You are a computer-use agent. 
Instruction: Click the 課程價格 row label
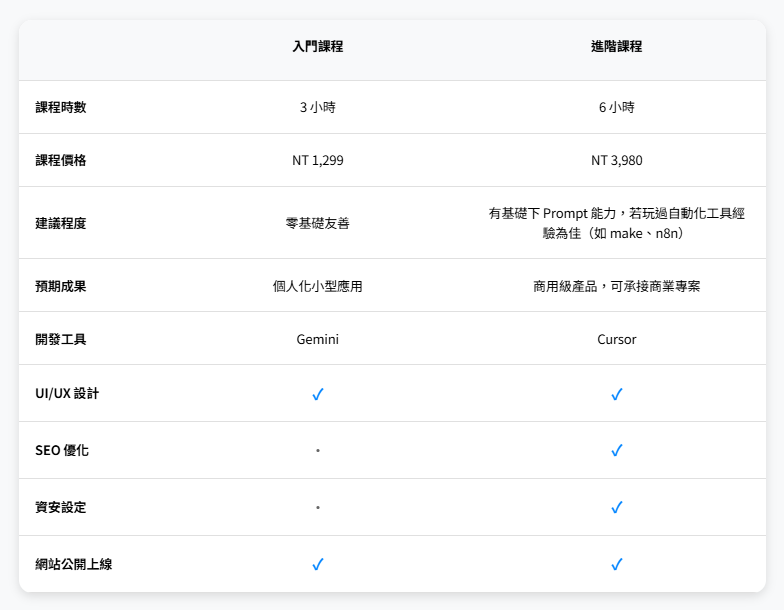point(61,160)
